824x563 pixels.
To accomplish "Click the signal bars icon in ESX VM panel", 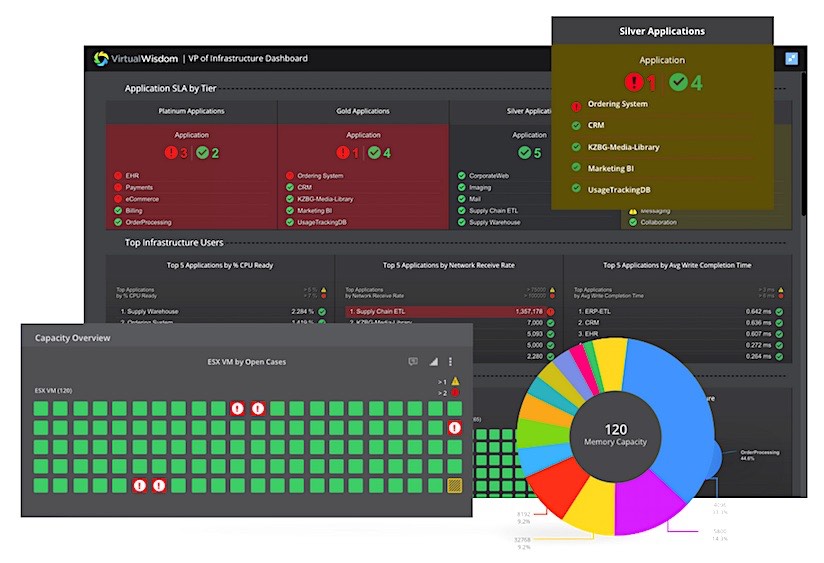I will pyautogui.click(x=433, y=362).
